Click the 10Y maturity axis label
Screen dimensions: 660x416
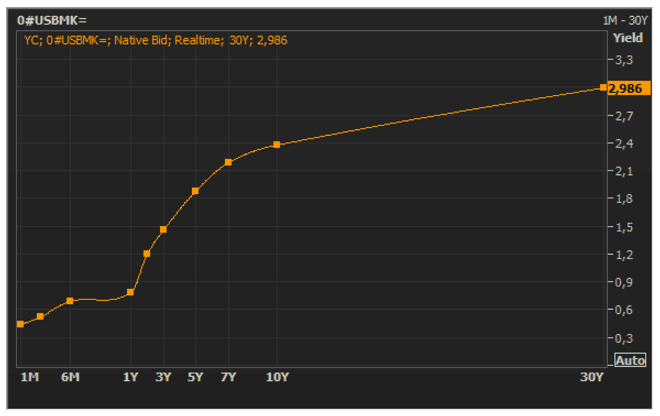pyautogui.click(x=277, y=377)
